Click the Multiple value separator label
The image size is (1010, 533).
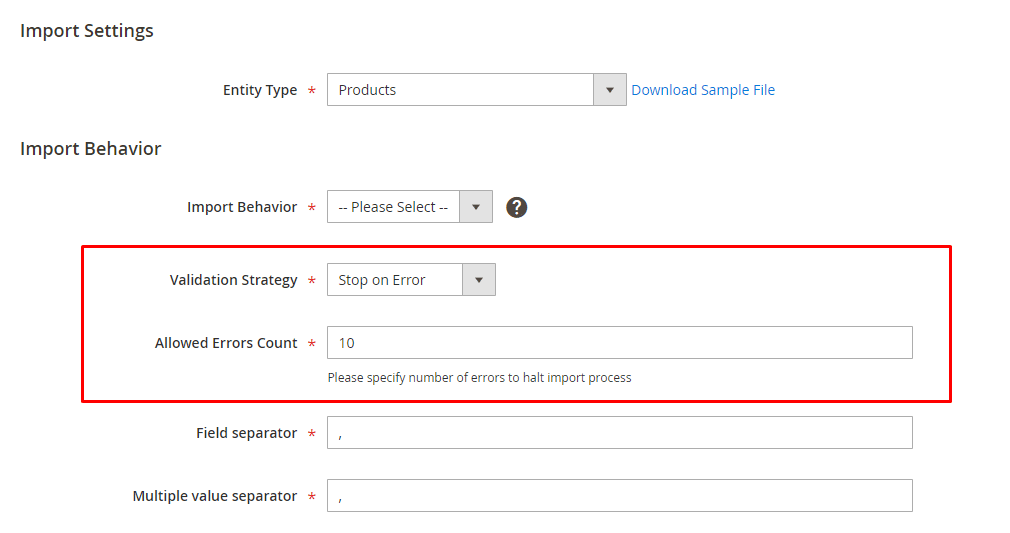click(x=215, y=496)
